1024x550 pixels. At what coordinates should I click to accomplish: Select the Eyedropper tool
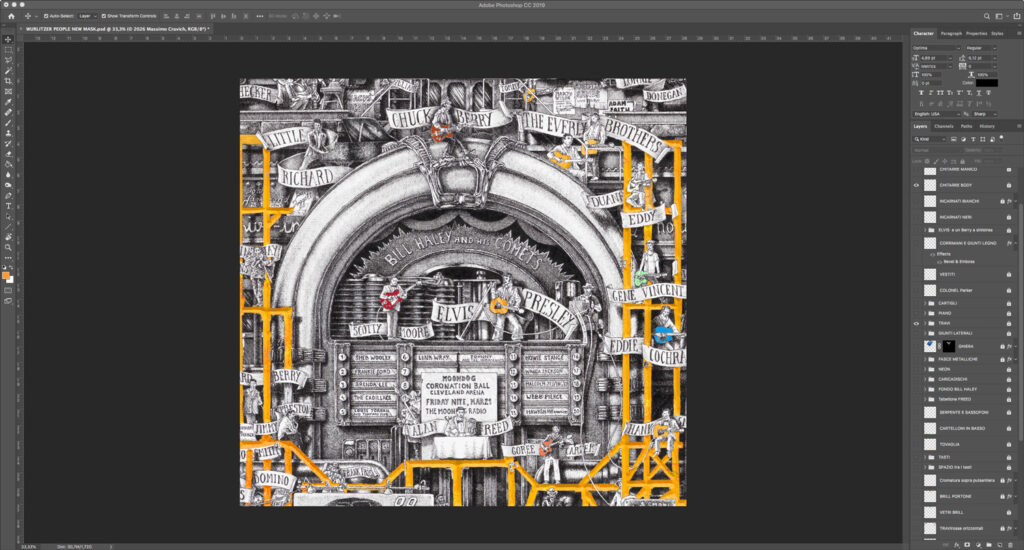8,102
